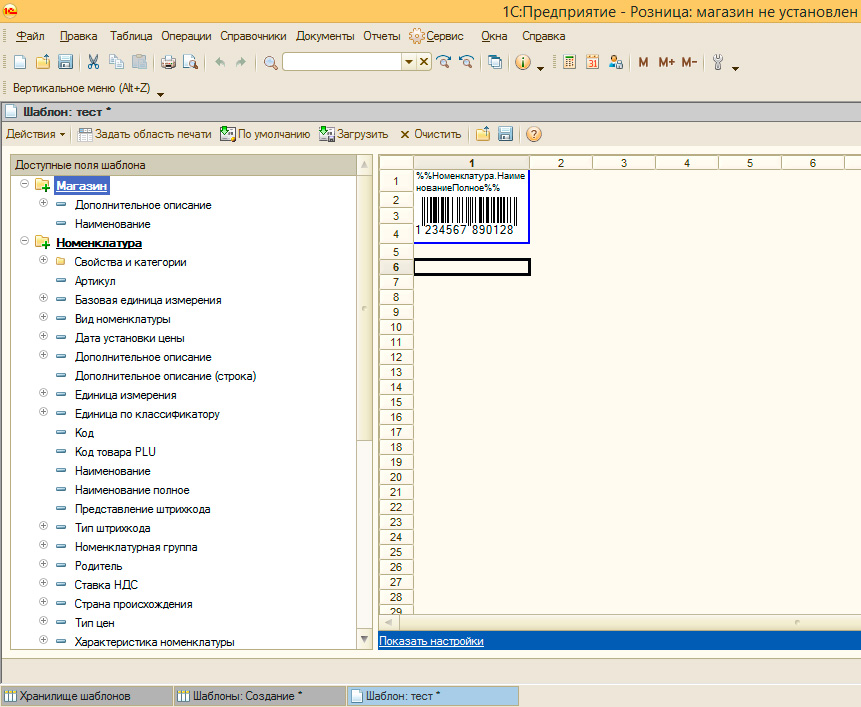Image resolution: width=861 pixels, height=707 pixels.
Task: Collapse the Магазин tree node
Action: tap(25, 186)
